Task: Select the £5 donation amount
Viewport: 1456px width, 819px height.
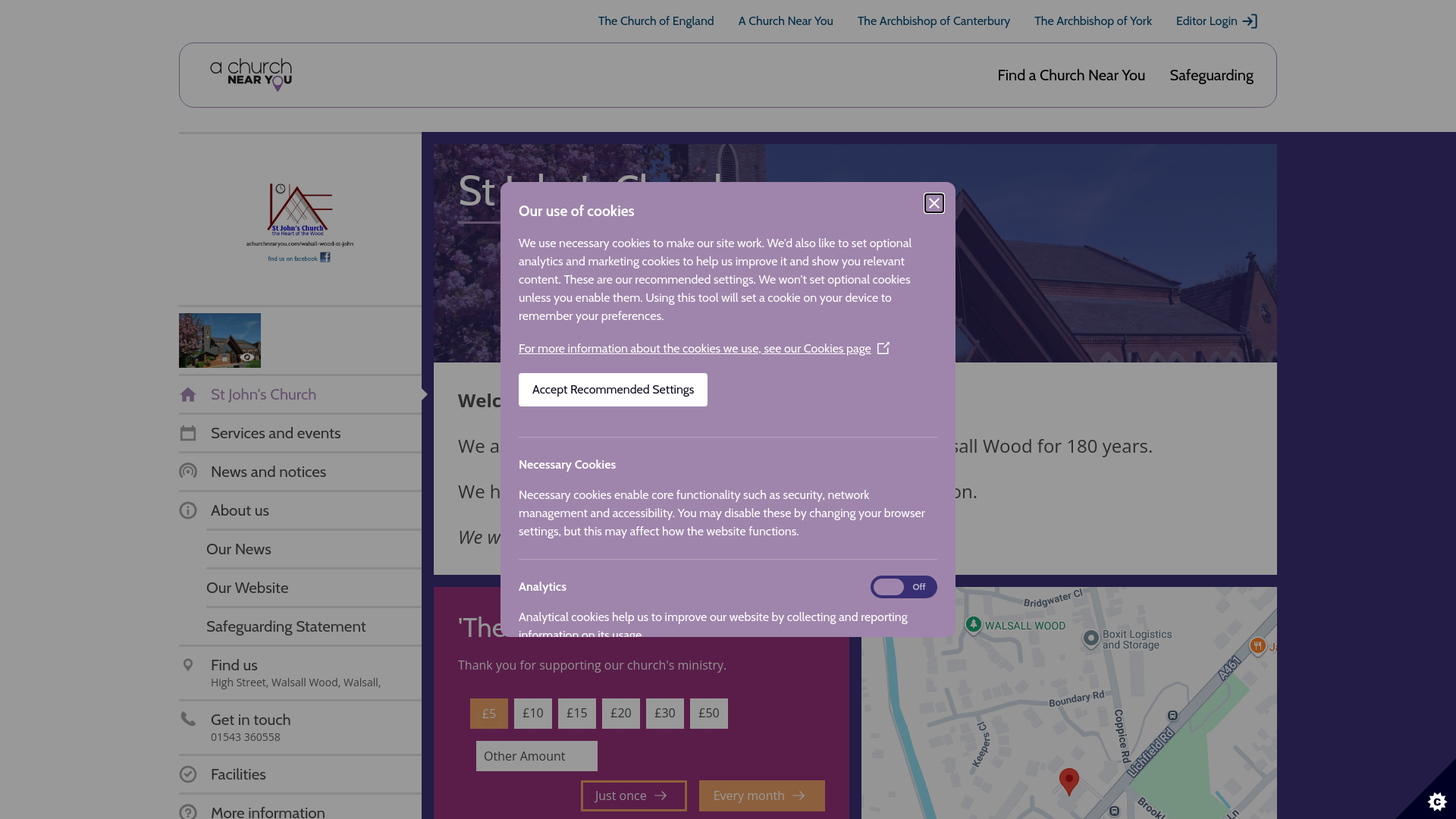Action: point(489,714)
